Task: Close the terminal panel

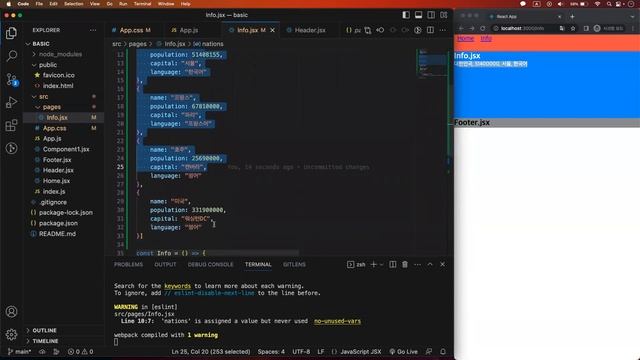Action: [442, 264]
